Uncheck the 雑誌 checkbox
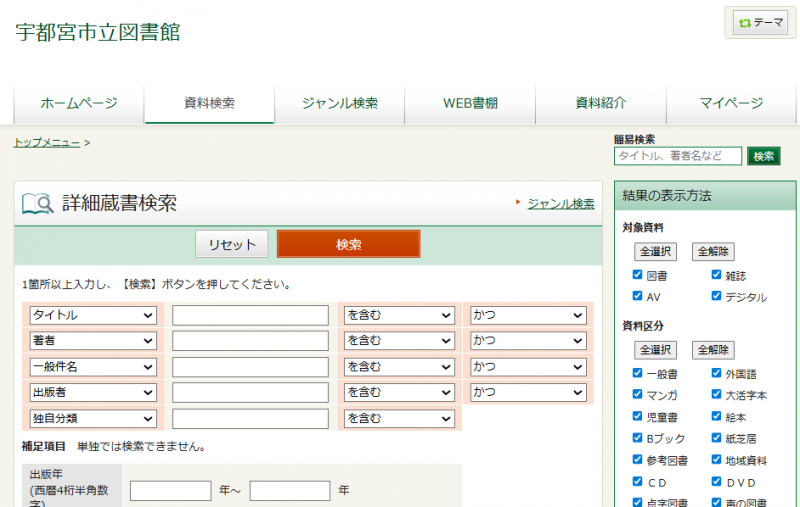Image resolution: width=800 pixels, height=507 pixels. coord(717,275)
